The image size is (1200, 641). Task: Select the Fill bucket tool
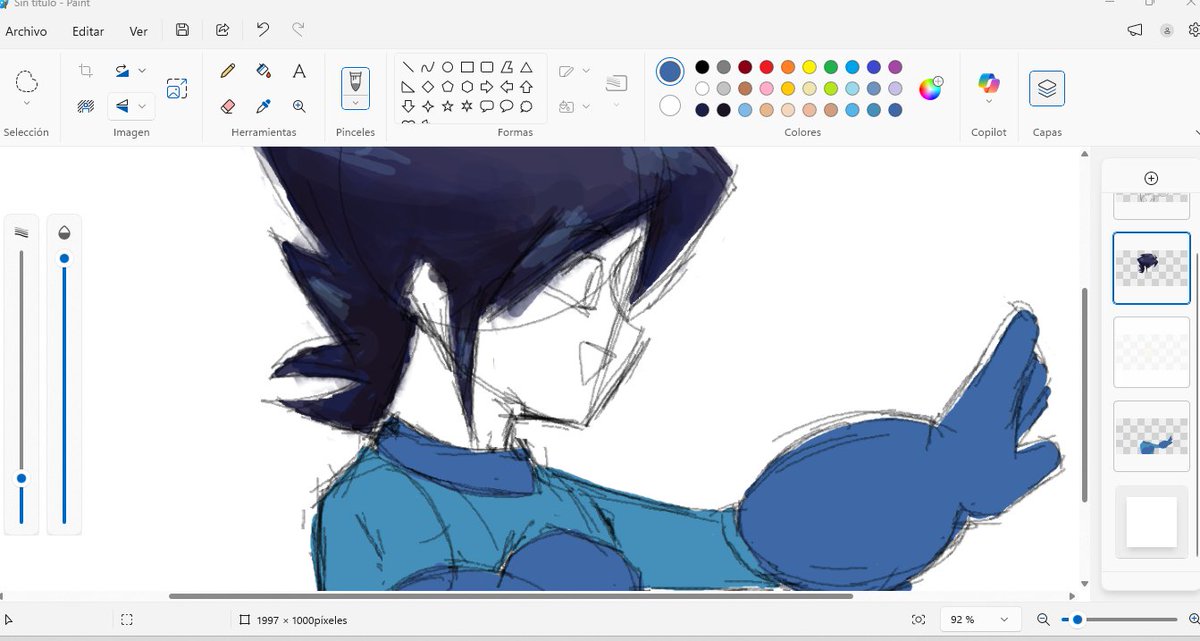coord(263,71)
